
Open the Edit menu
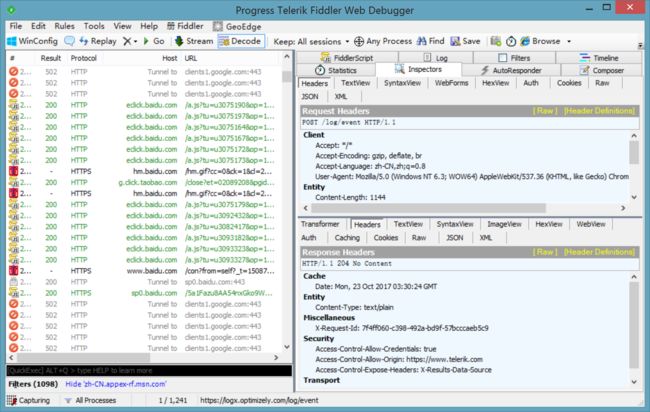pos(38,26)
